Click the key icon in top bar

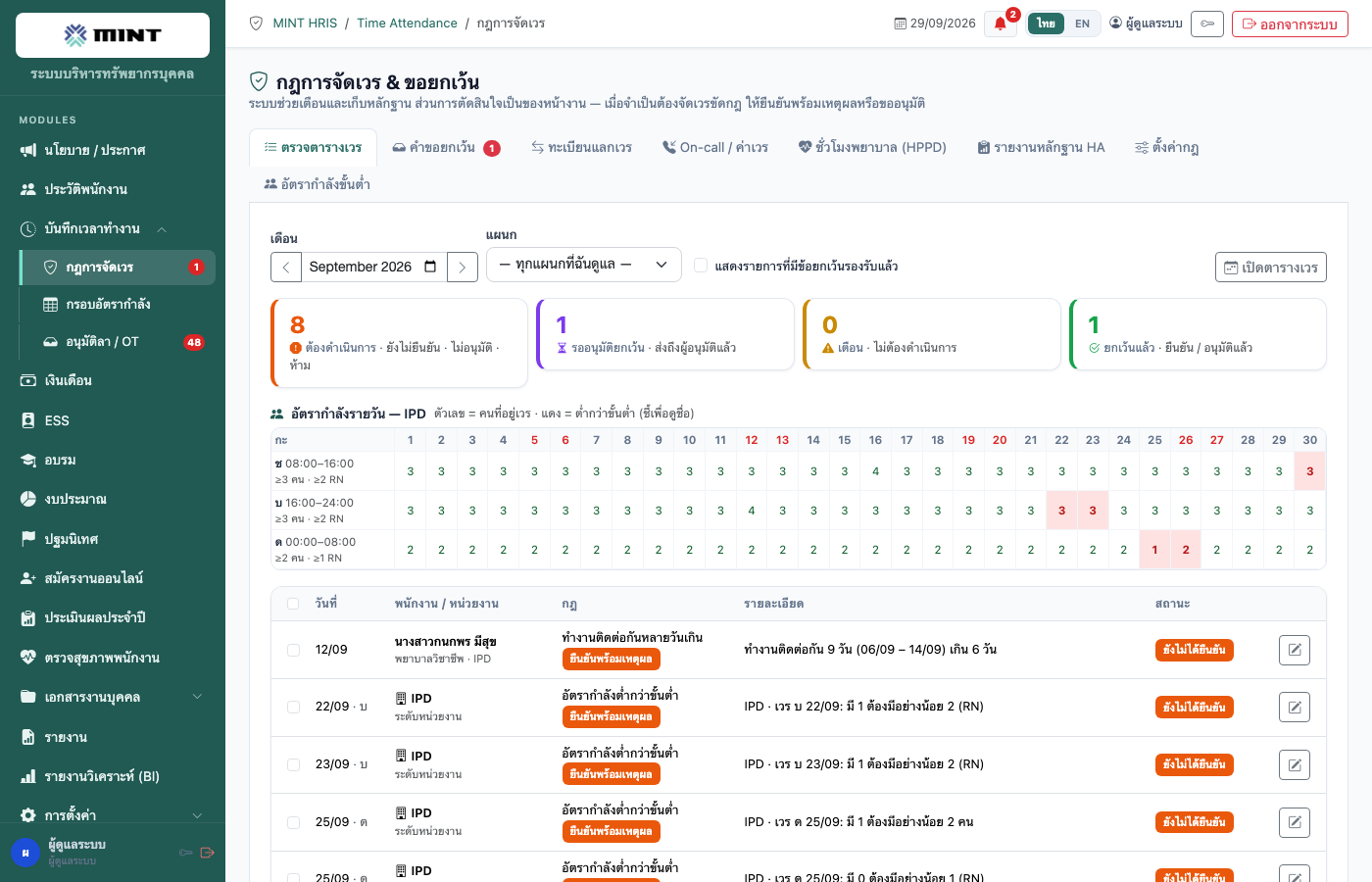(x=1207, y=24)
